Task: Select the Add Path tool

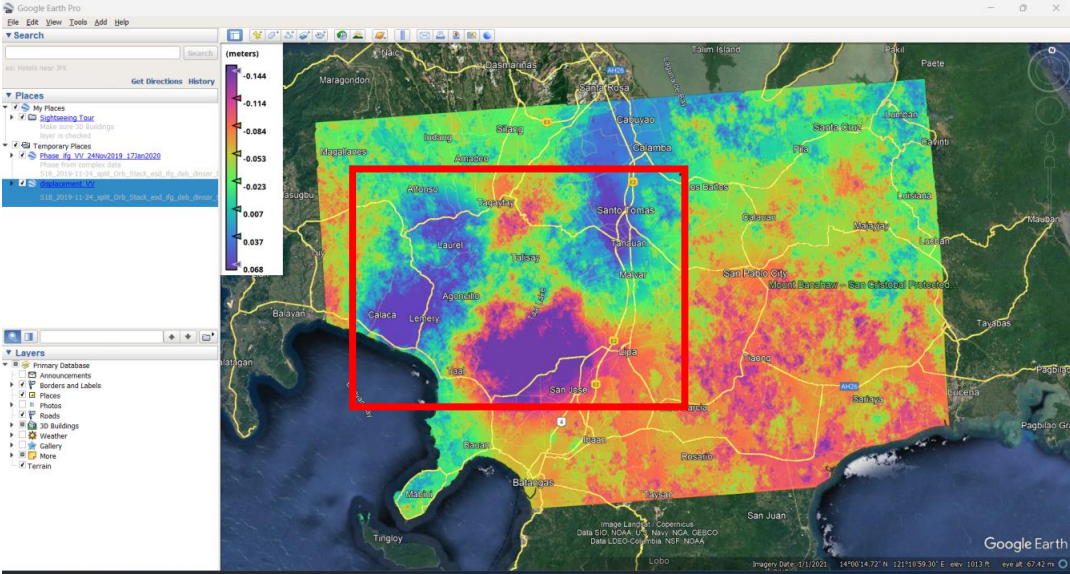Action: (x=289, y=35)
